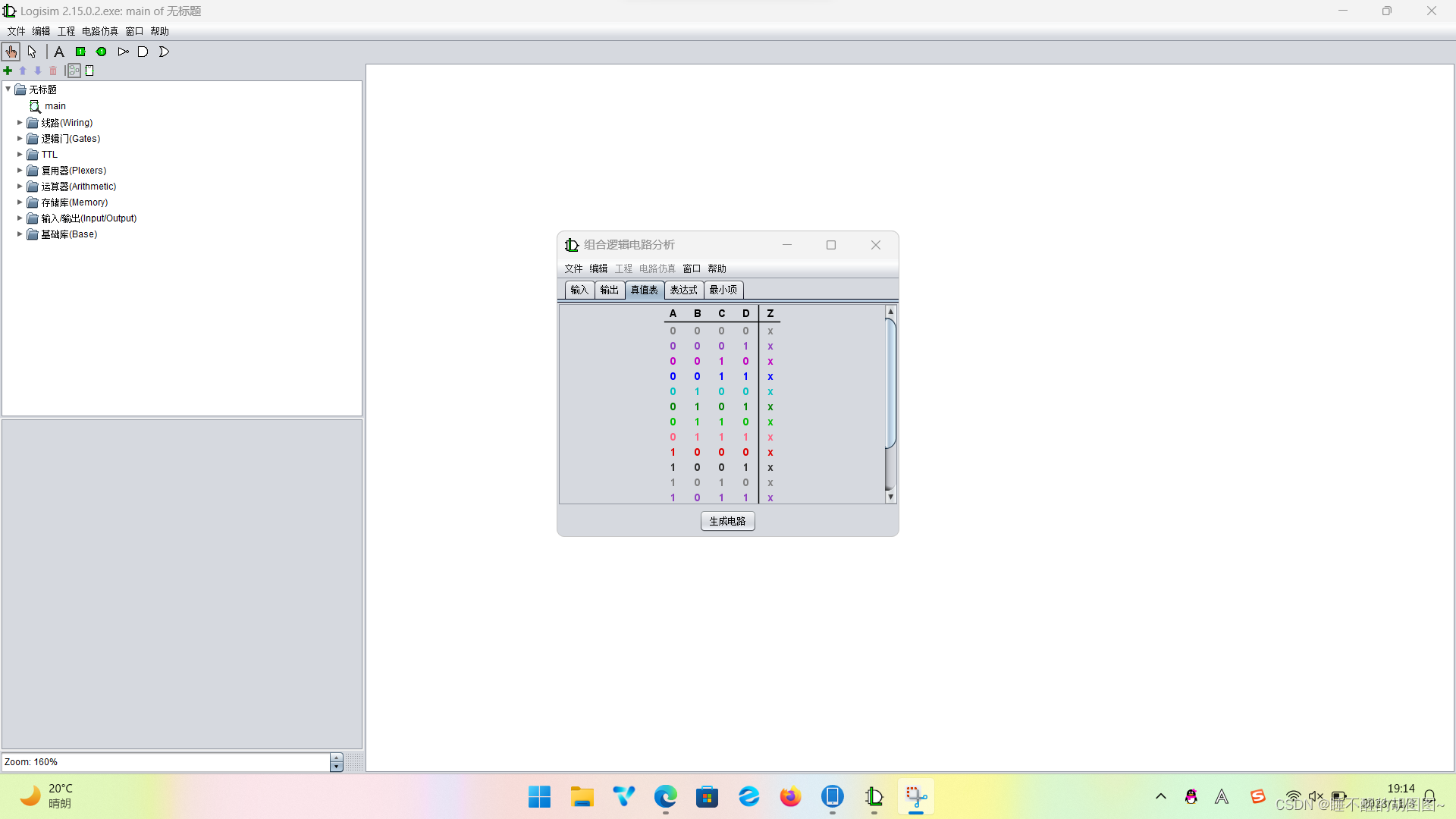Select the OR gate tool

pyautogui.click(x=164, y=52)
